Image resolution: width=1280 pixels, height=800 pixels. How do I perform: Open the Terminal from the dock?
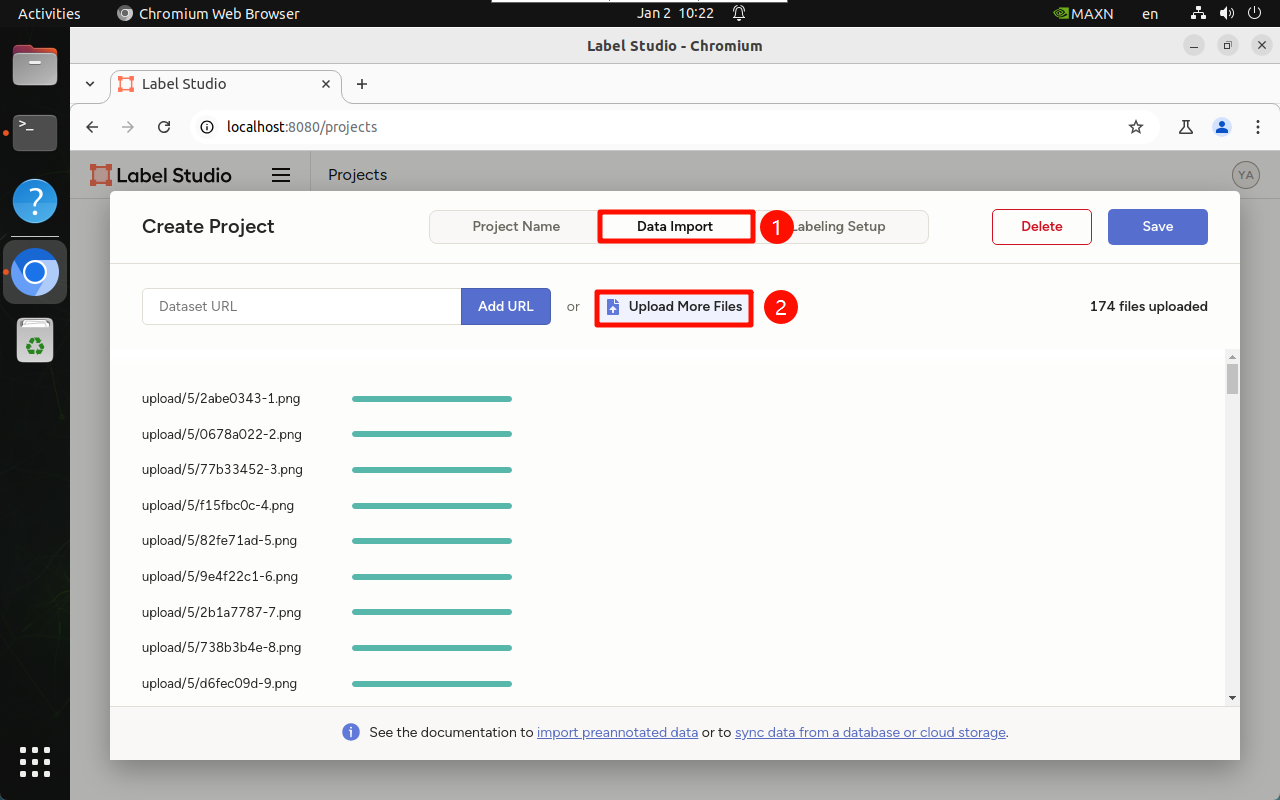pyautogui.click(x=35, y=131)
